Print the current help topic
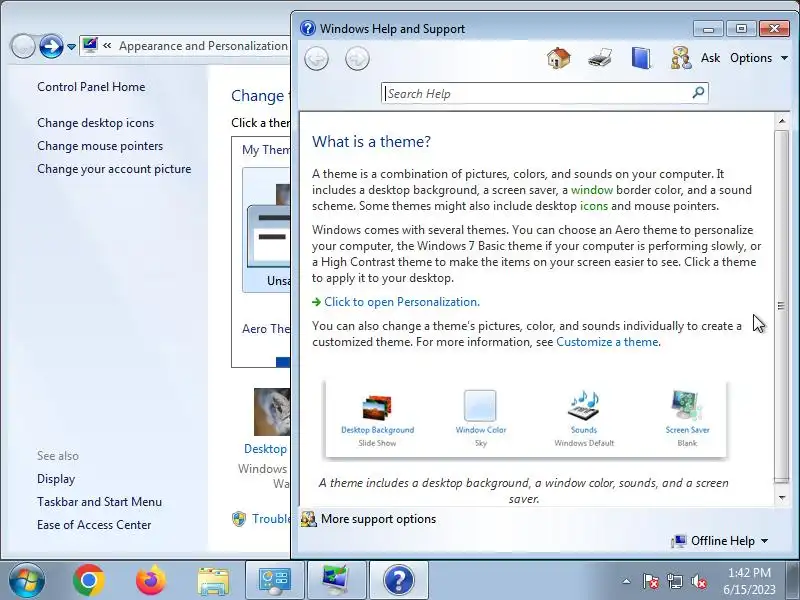This screenshot has height=600, width=800. [600, 58]
